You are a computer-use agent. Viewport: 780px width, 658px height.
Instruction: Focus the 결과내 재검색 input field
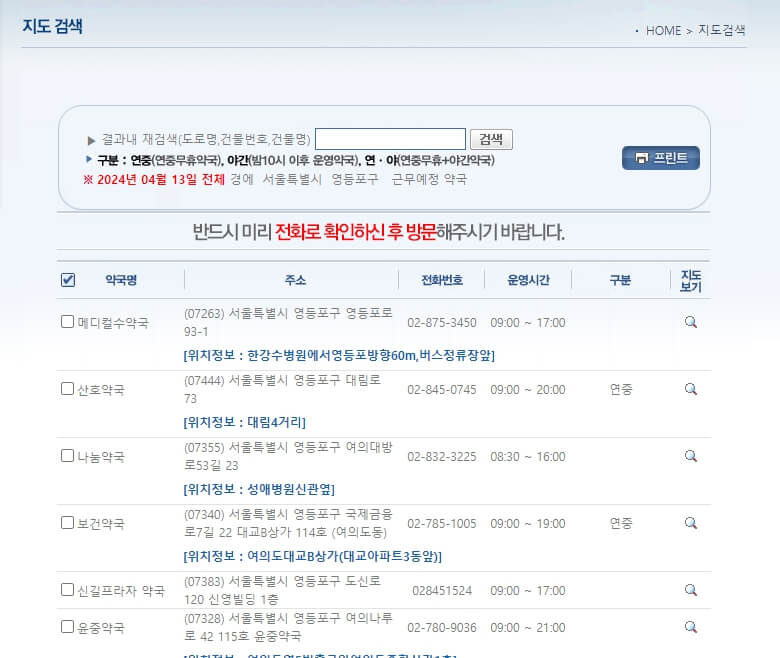pyautogui.click(x=390, y=139)
